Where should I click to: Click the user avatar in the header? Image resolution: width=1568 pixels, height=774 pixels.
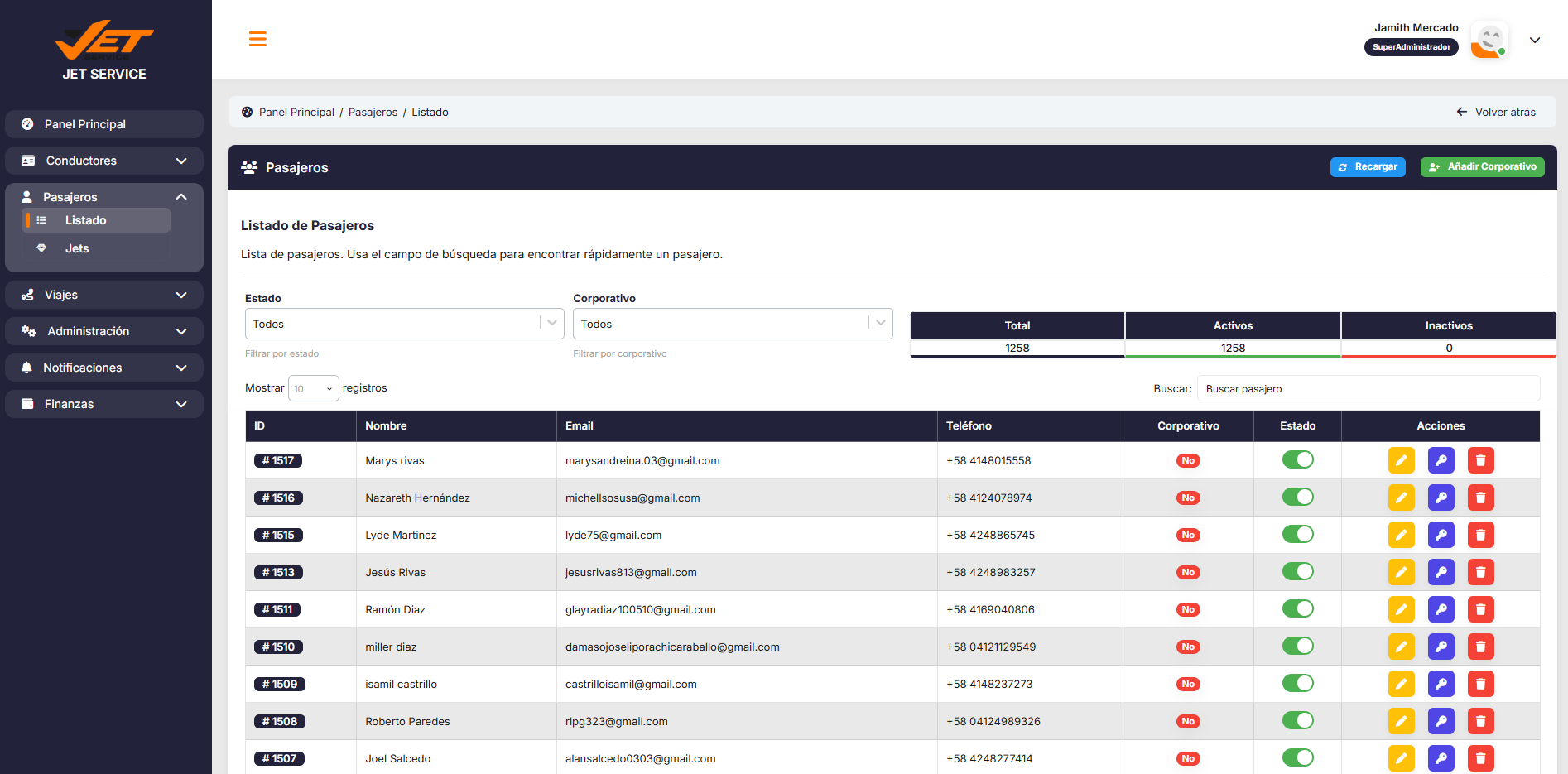coord(1489,40)
